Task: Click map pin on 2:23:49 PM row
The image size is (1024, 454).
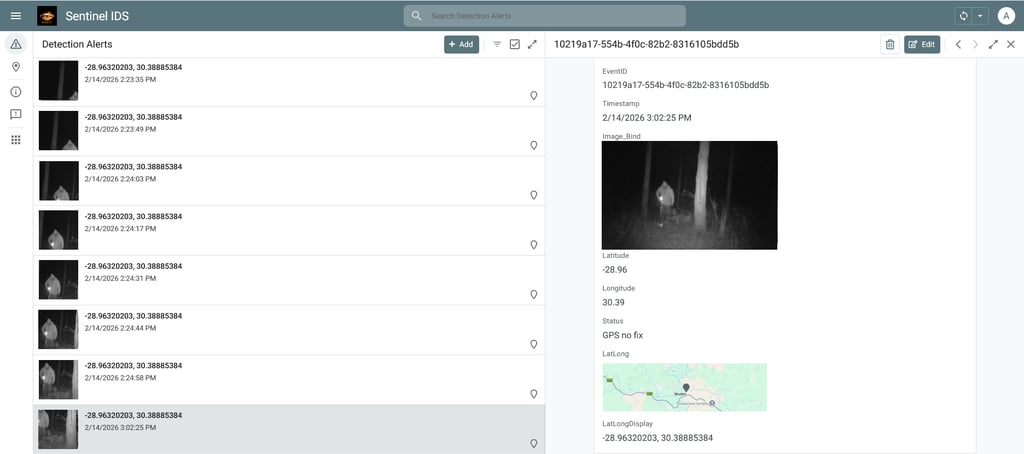Action: [x=534, y=145]
